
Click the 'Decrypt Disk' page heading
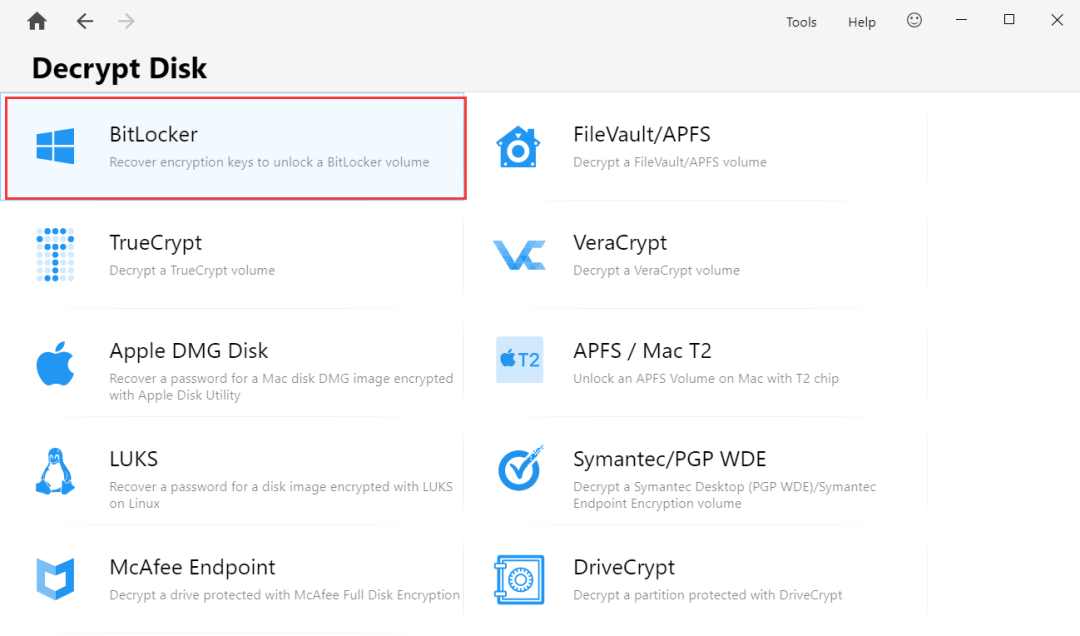coord(119,68)
